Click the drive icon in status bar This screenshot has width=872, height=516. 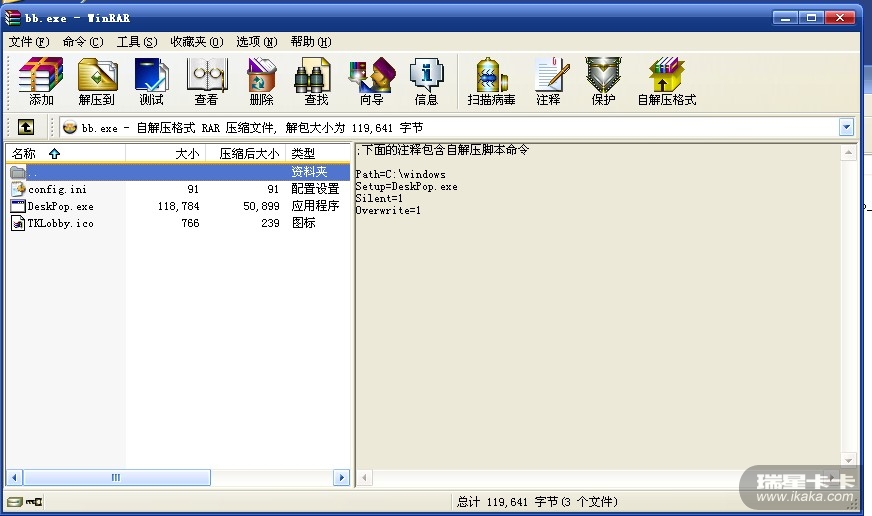[15, 502]
